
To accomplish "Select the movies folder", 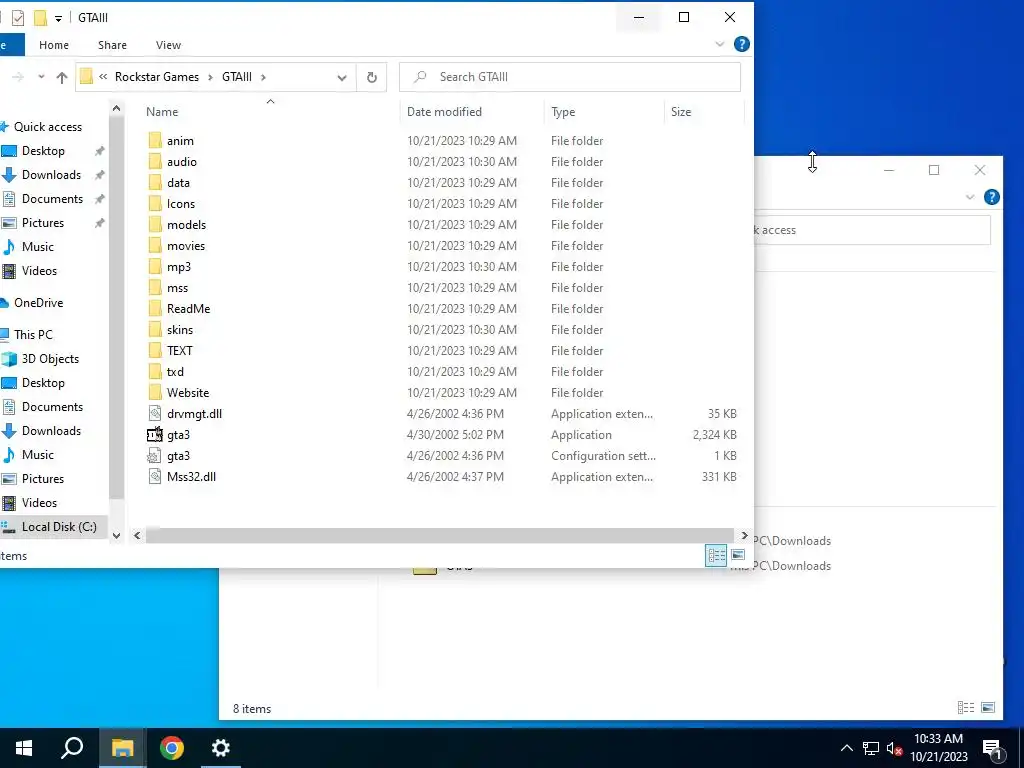I will [x=185, y=246].
